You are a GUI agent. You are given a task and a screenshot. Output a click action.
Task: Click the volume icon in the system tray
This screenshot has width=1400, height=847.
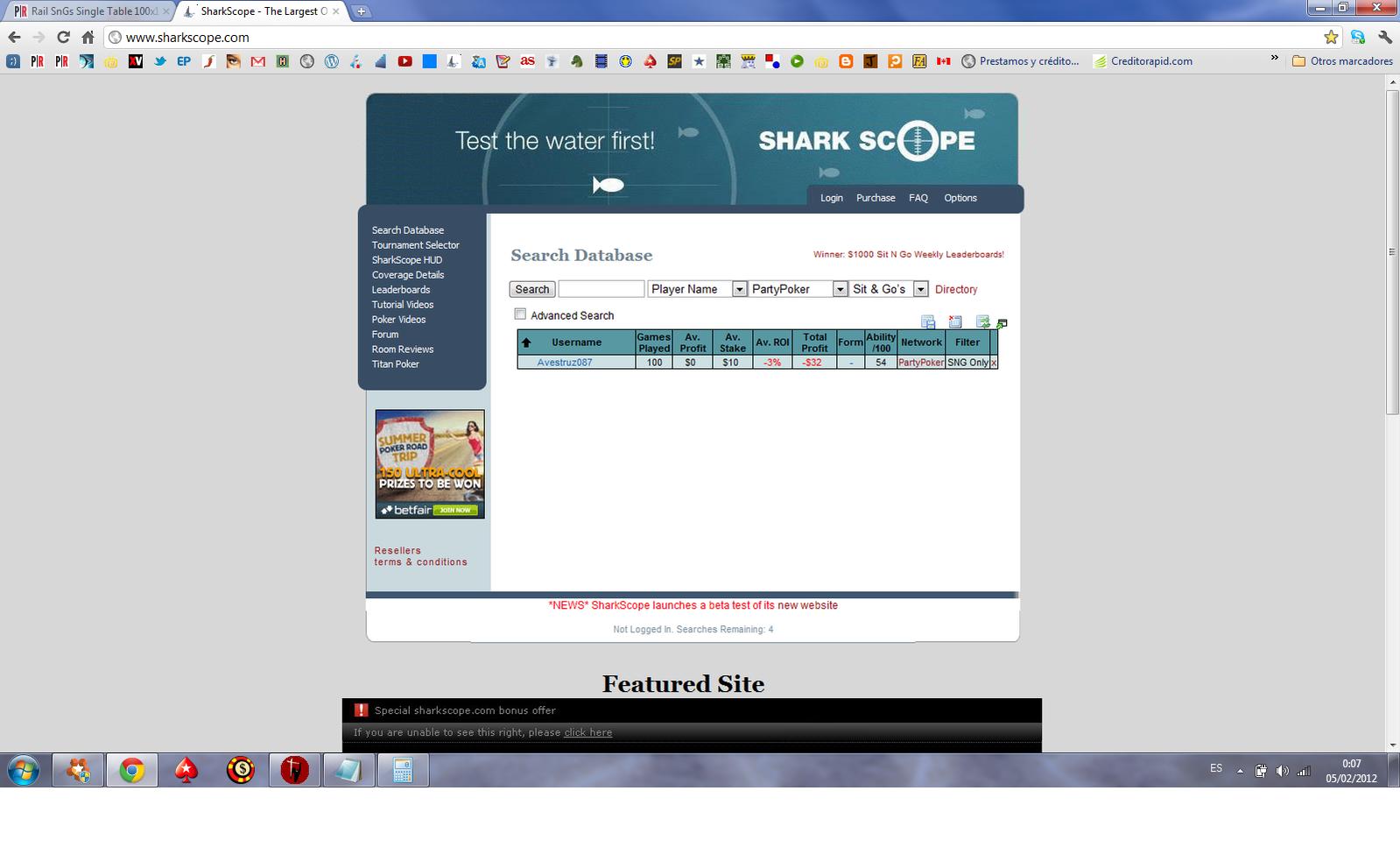(x=1282, y=771)
